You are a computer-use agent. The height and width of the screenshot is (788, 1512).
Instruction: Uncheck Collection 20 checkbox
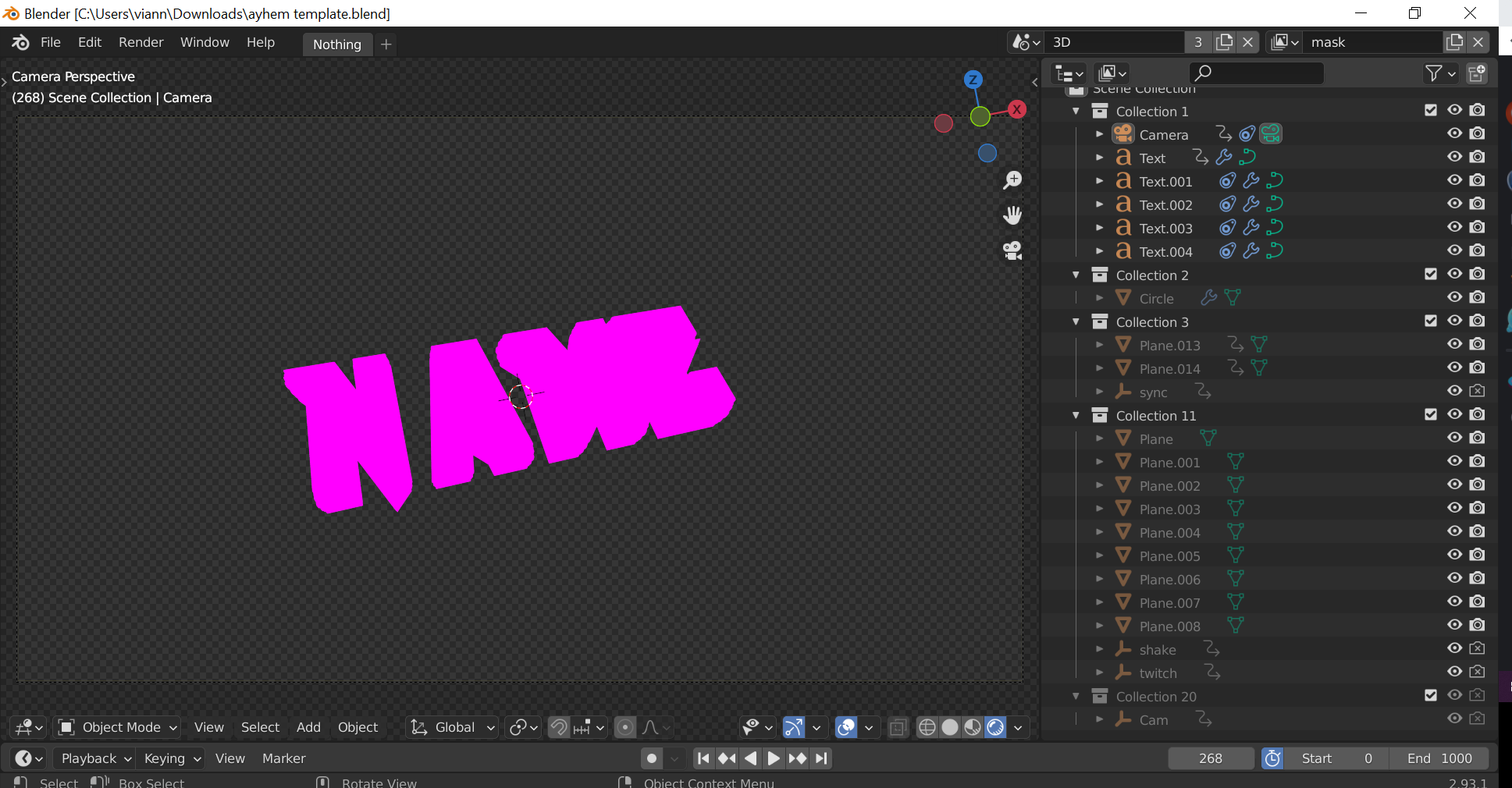[x=1431, y=695]
